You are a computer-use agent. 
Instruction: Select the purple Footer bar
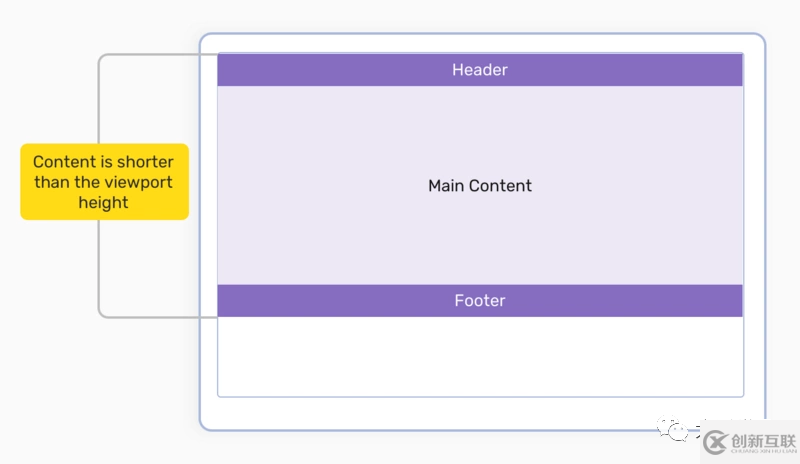click(x=620, y=301)
